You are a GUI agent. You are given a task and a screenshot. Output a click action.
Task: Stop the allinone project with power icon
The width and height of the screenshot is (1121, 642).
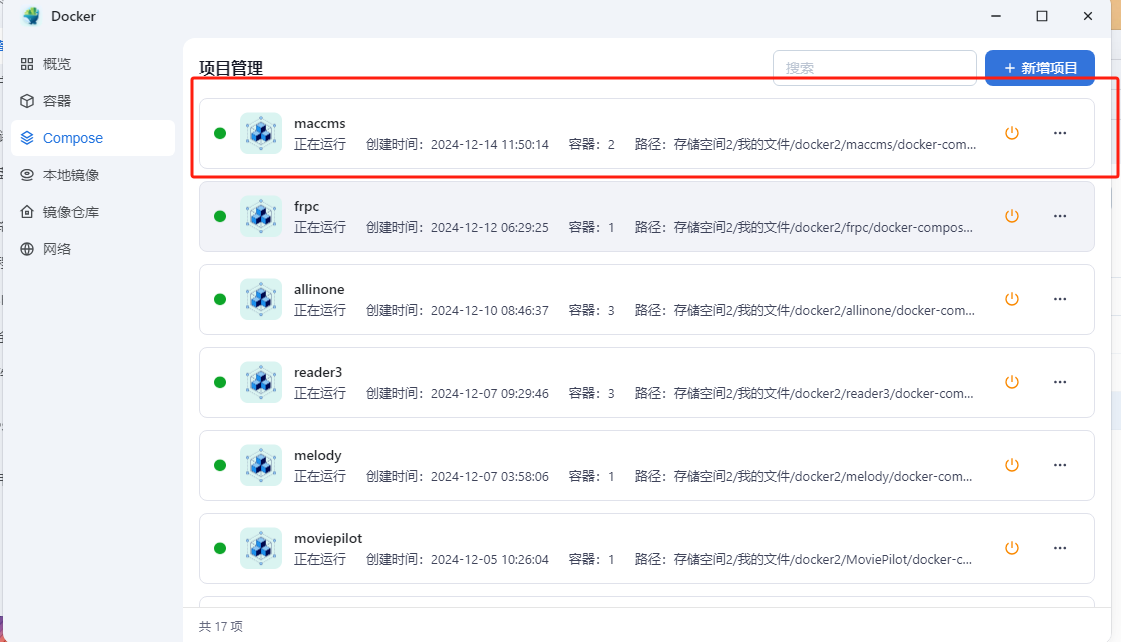[x=1012, y=299]
